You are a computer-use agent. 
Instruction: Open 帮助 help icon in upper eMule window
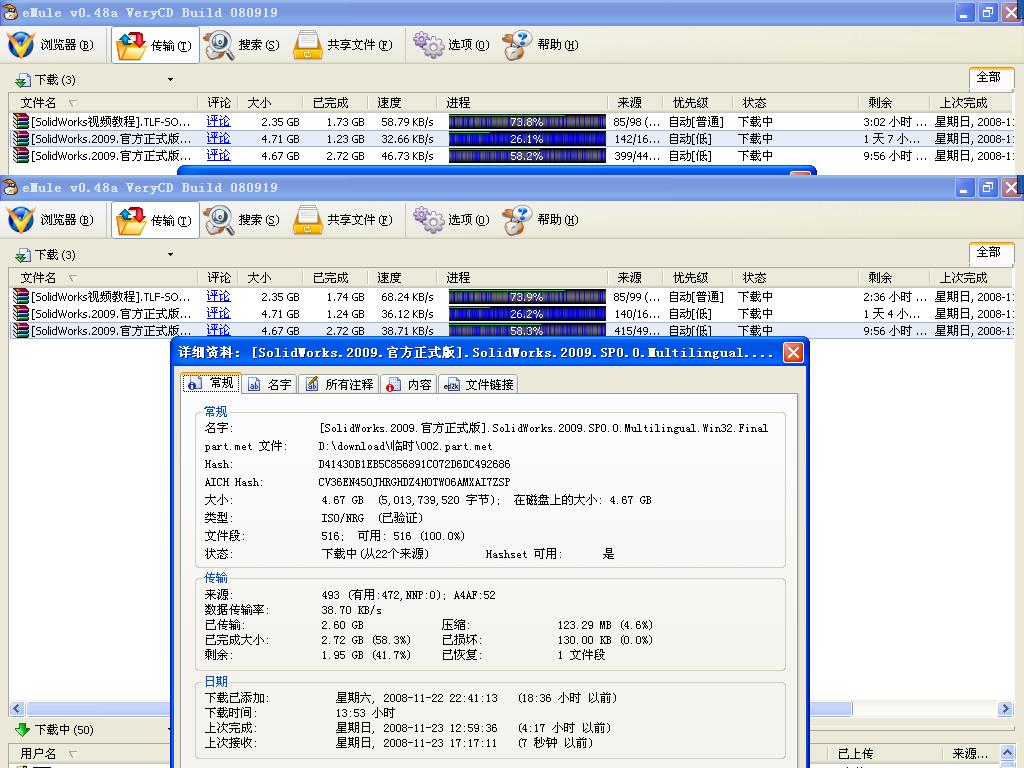point(517,45)
